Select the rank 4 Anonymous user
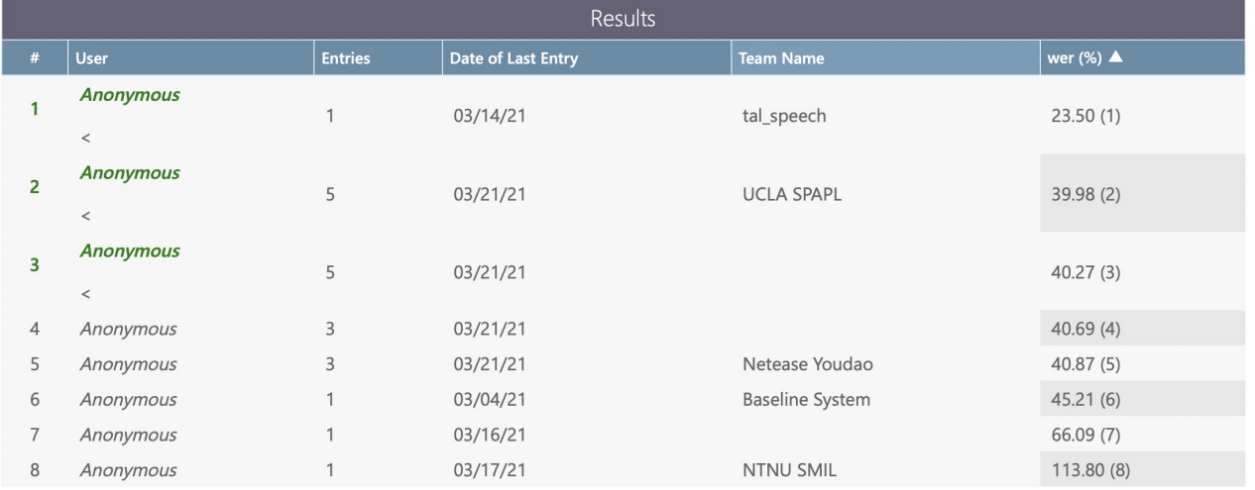Image resolution: width=1255 pixels, height=490 pixels. [128, 329]
